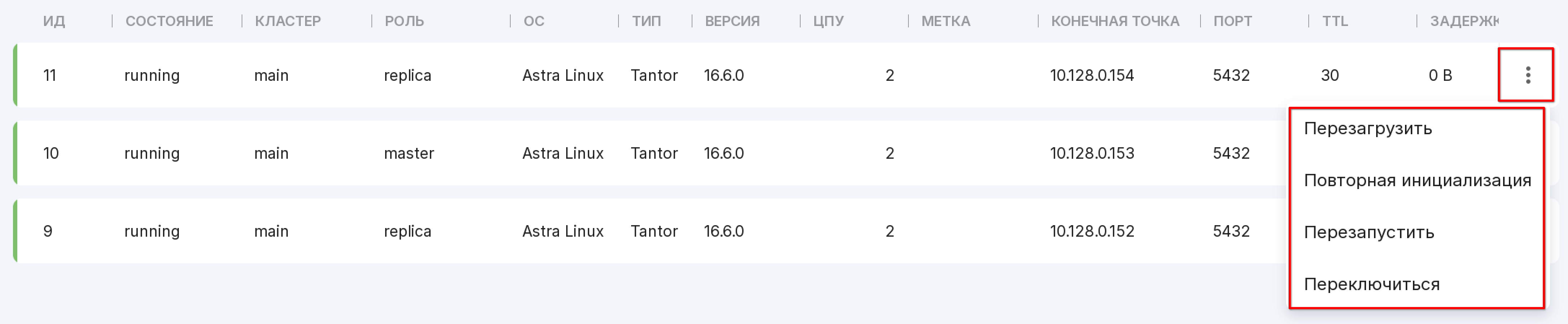Sort by the ПОРТ column header
This screenshot has width=1568, height=324.
pos(1233,21)
